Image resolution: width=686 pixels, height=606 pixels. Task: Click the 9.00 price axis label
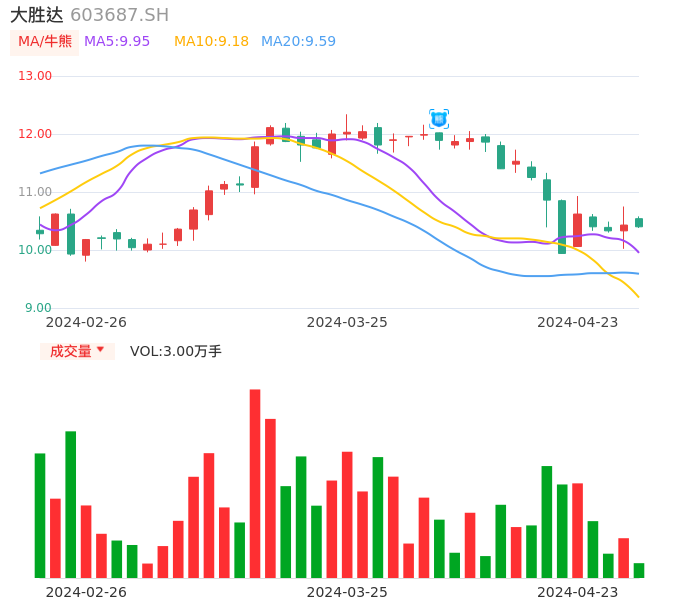coord(39,308)
